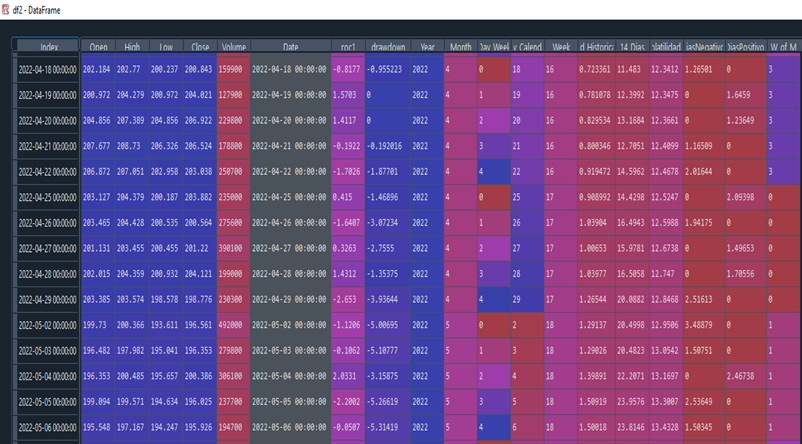Click the Open column header
The width and height of the screenshot is (802, 444).
[x=98, y=47]
